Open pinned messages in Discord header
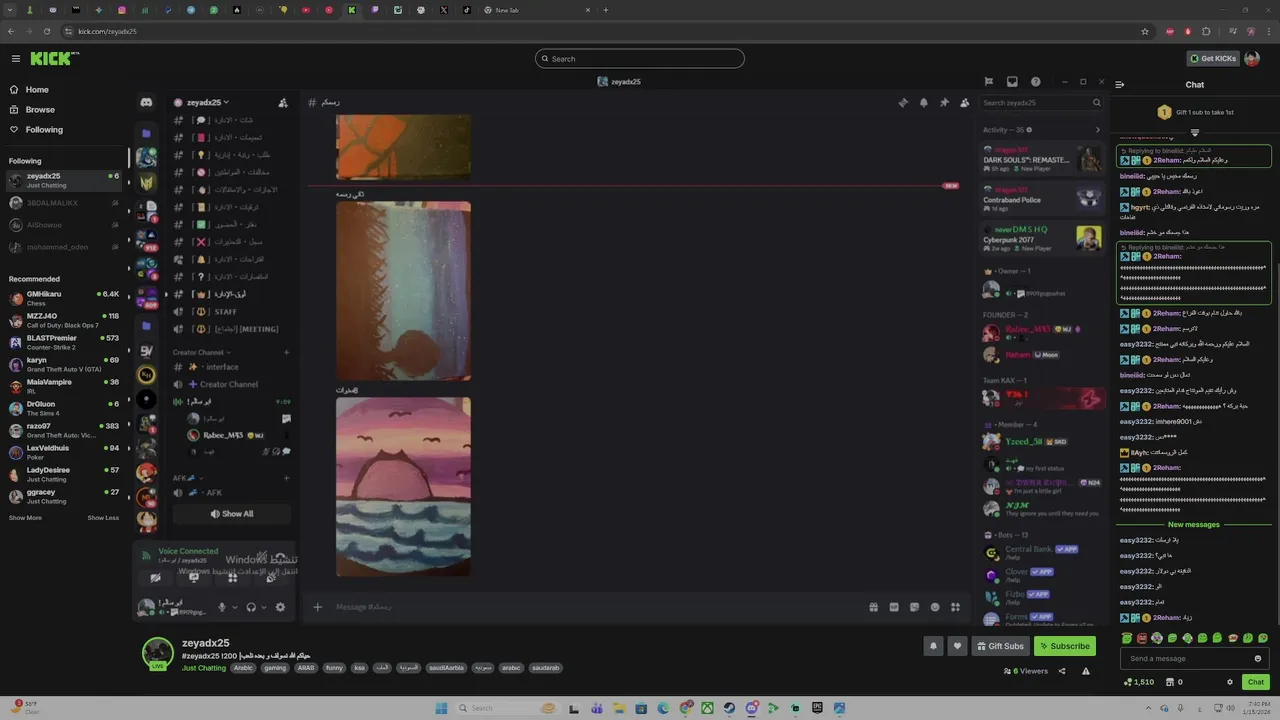 point(944,102)
